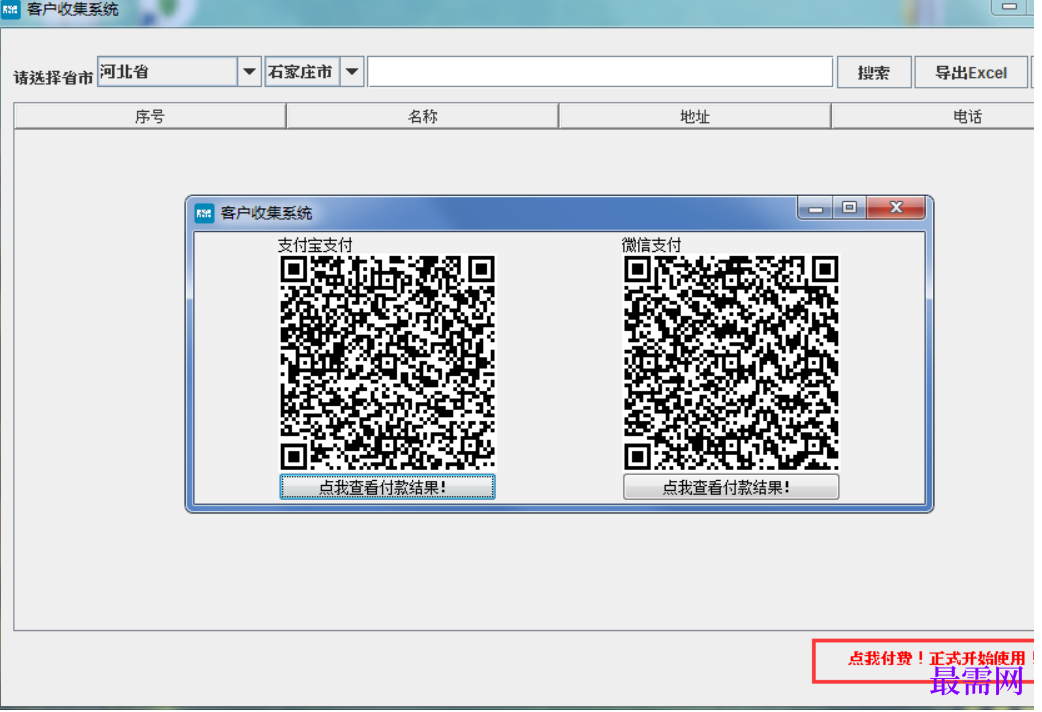Click the Alipay QR code image
The image size is (1042, 712).
pyautogui.click(x=387, y=363)
